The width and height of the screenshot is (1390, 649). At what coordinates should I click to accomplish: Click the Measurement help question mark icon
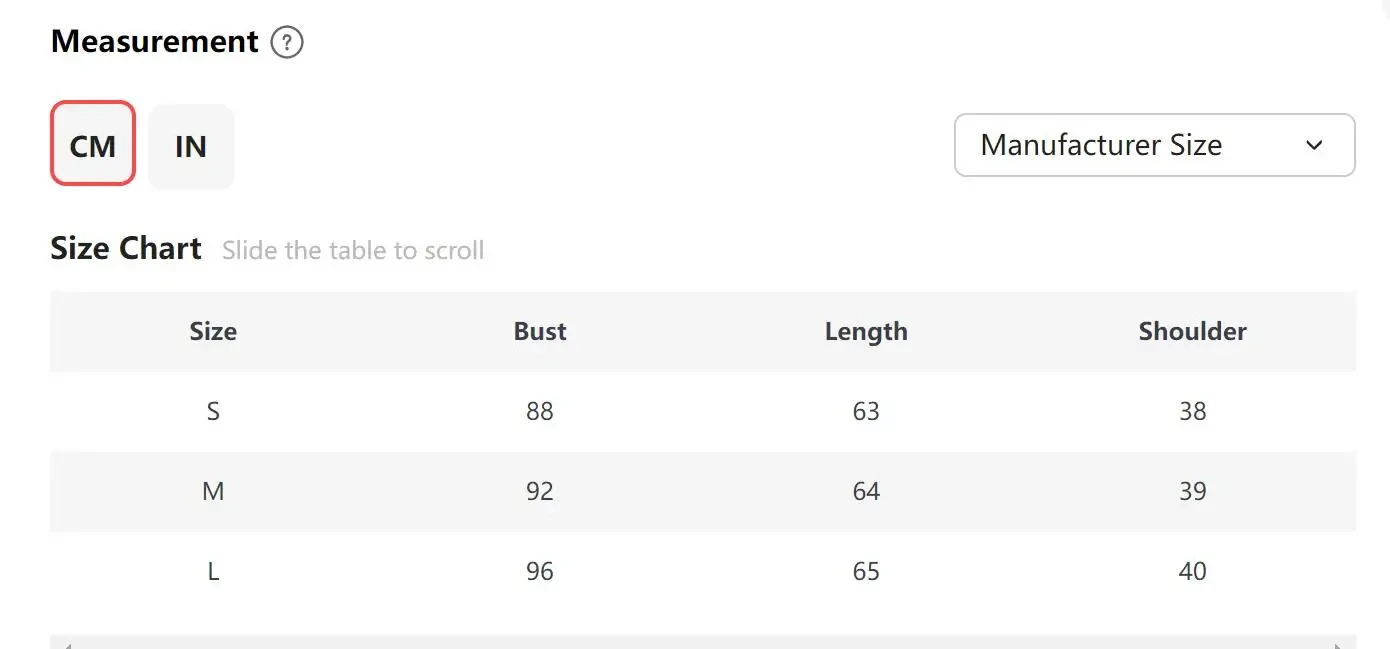287,43
